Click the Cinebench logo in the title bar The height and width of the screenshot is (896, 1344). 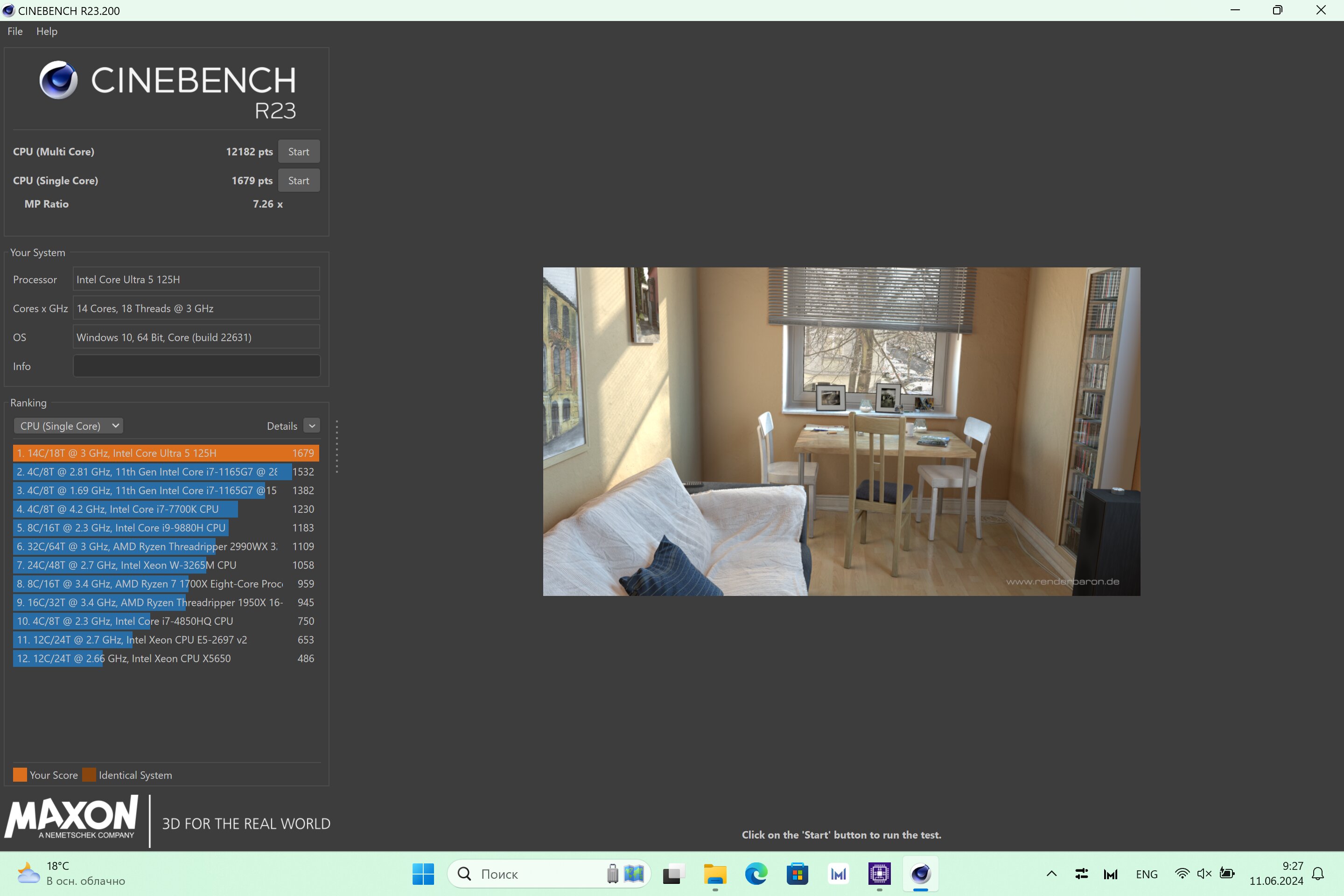[x=8, y=10]
